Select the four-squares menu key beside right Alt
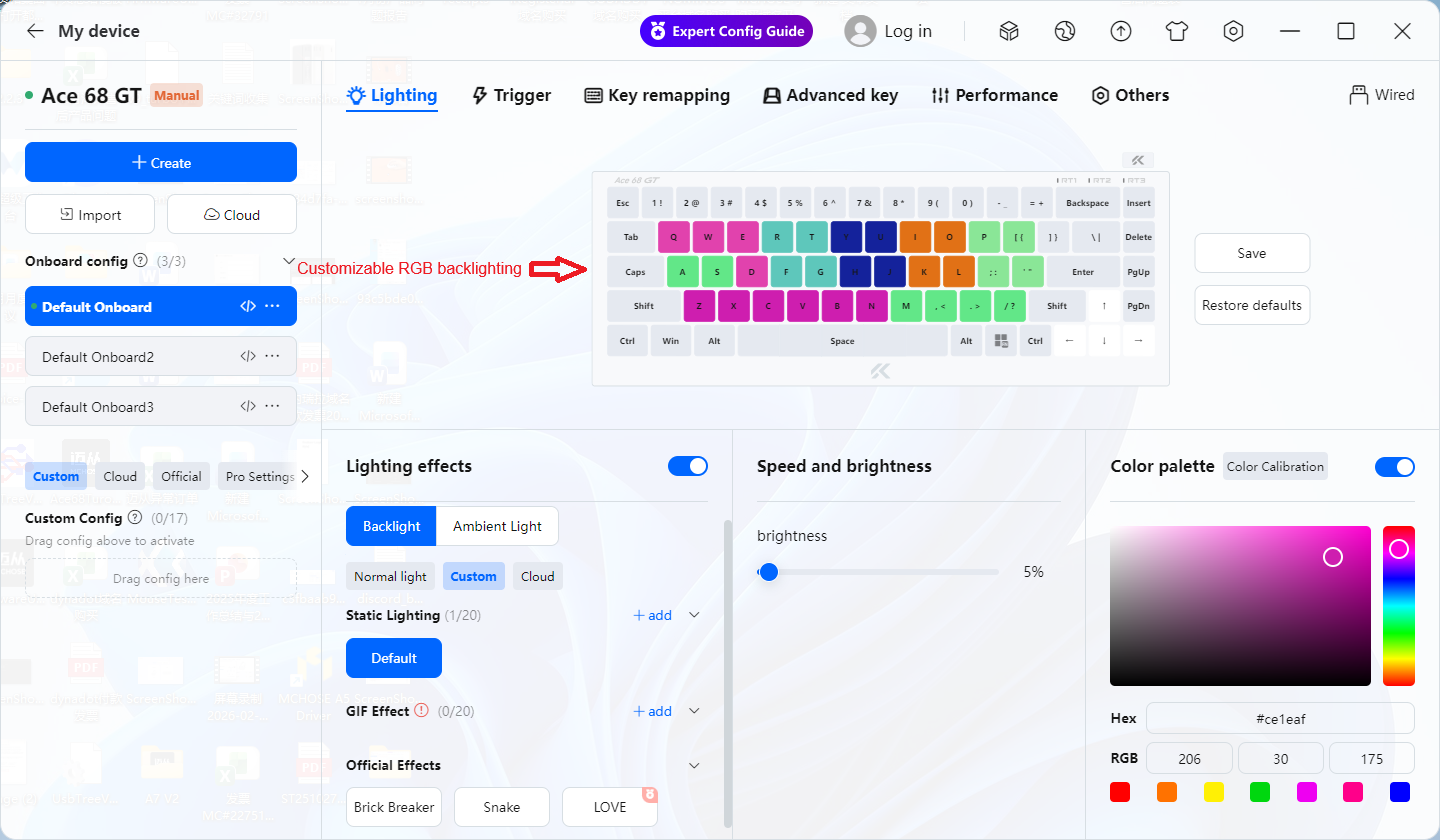Image resolution: width=1440 pixels, height=840 pixels. point(1001,341)
